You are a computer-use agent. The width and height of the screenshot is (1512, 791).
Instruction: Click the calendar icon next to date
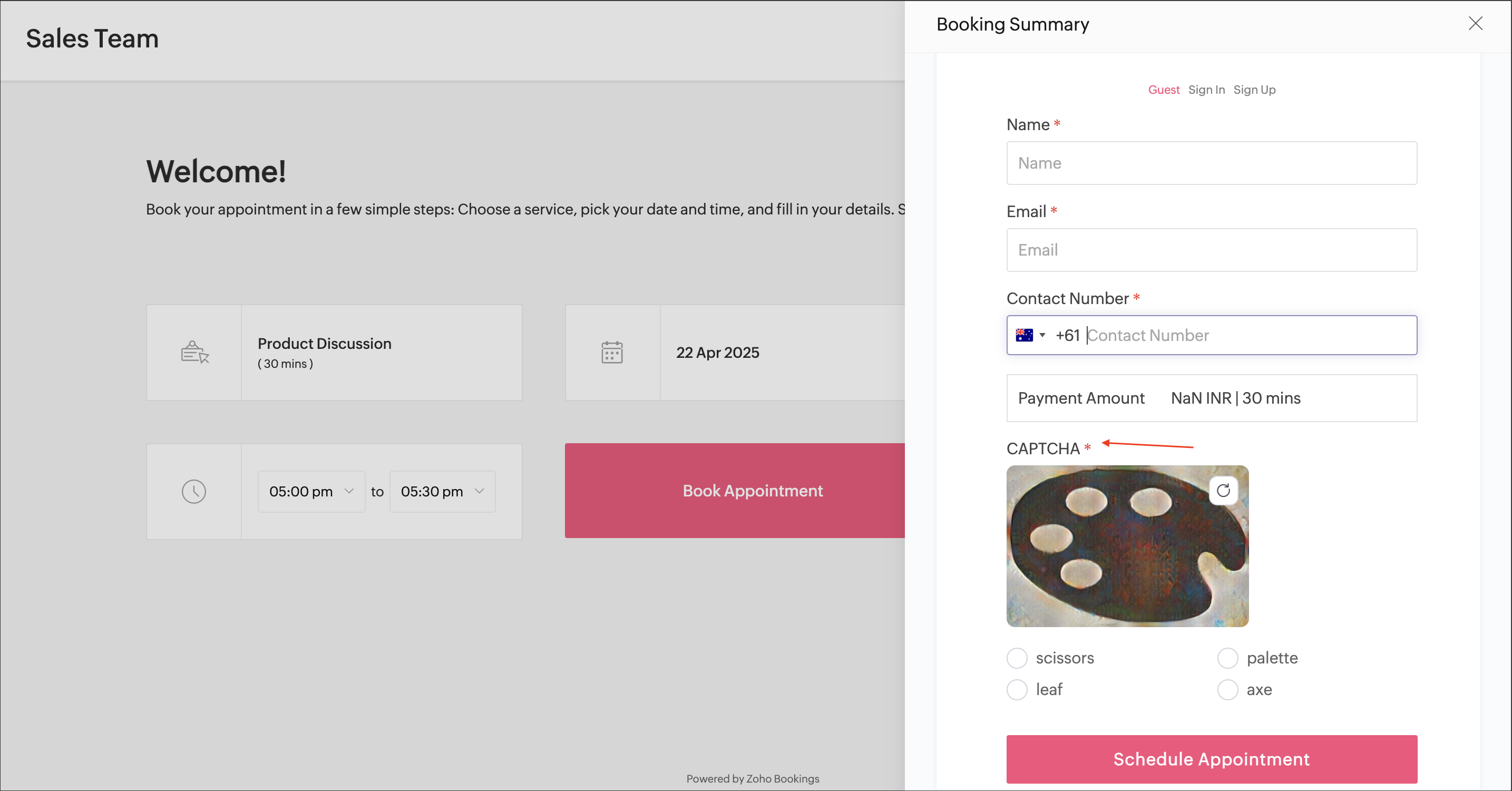tap(612, 352)
